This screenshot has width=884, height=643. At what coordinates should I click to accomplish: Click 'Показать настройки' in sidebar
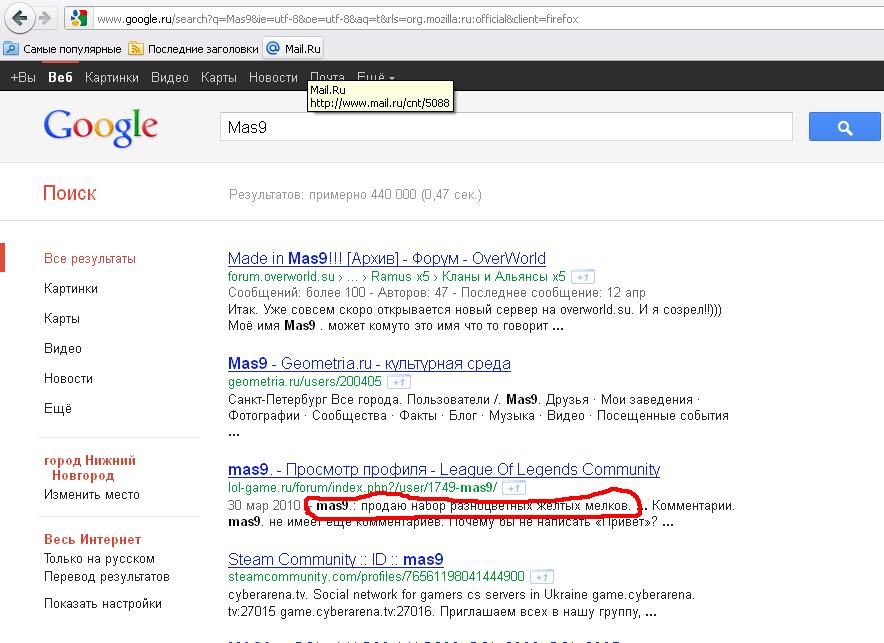(x=103, y=604)
